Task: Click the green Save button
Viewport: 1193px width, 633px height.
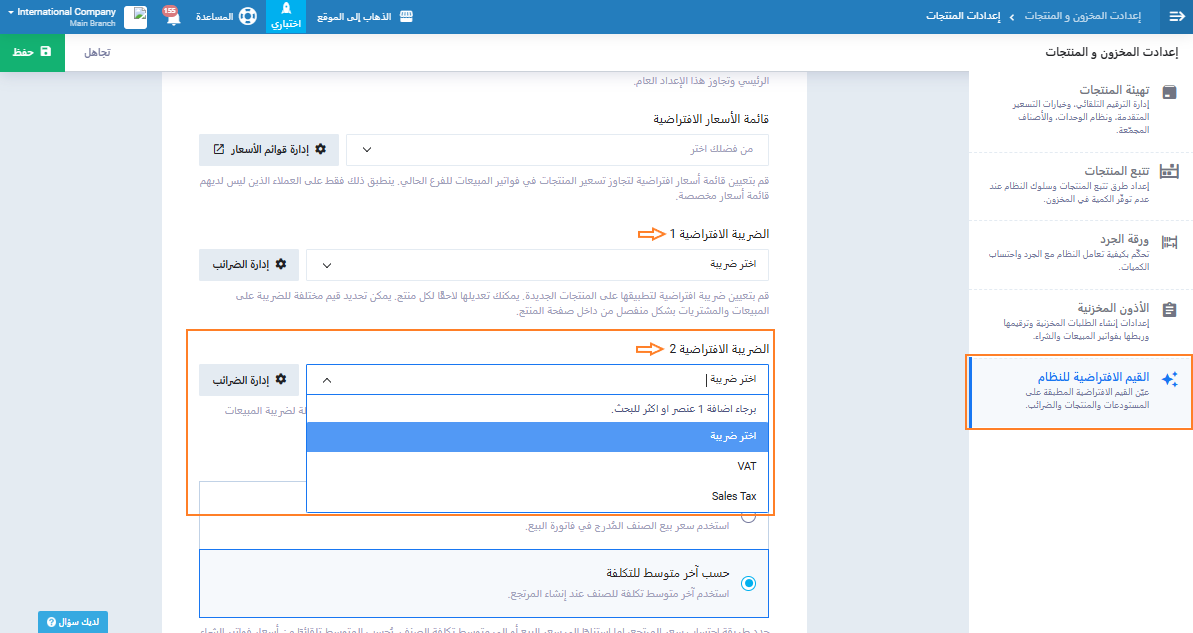Action: pyautogui.click(x=32, y=52)
